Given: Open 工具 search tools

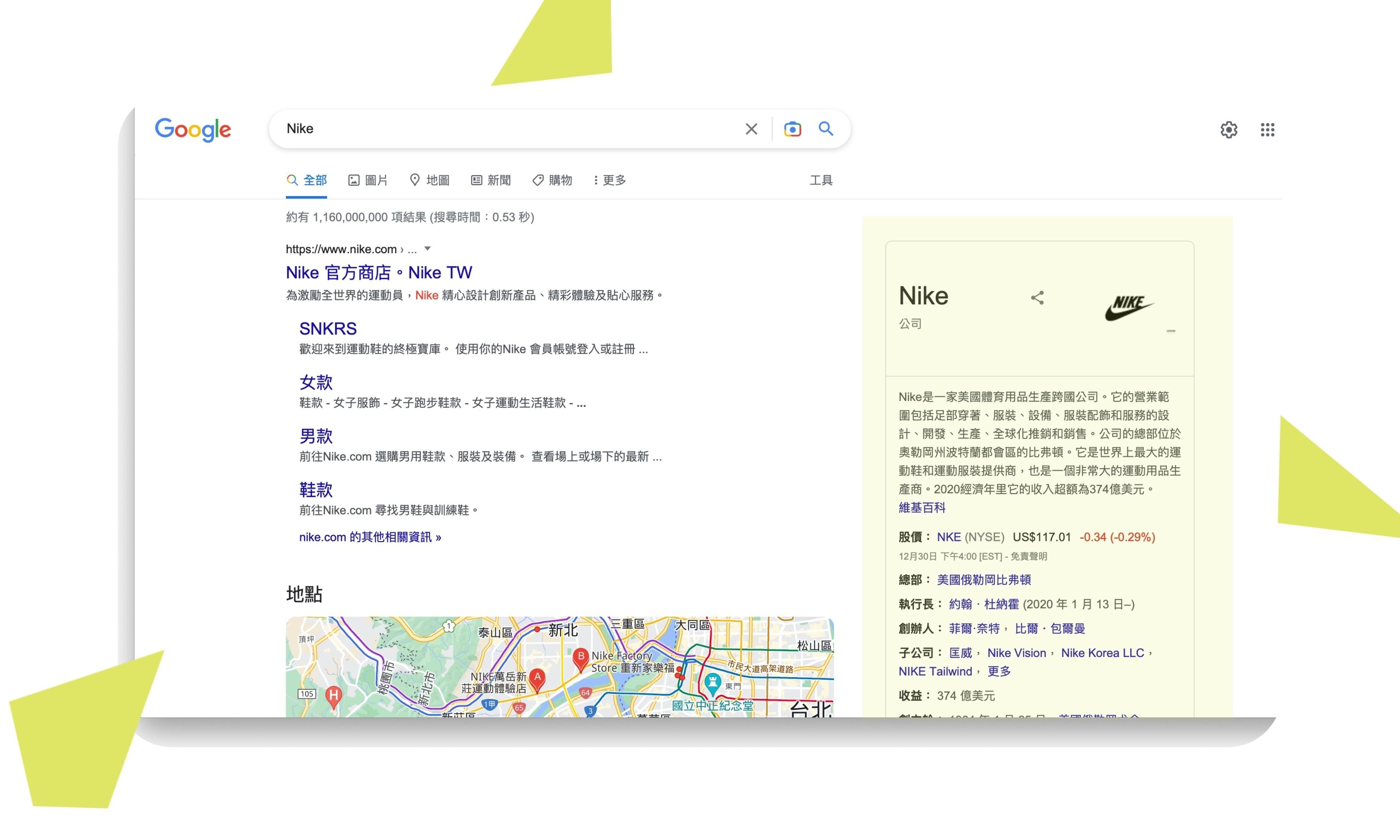Looking at the screenshot, I should [821, 180].
